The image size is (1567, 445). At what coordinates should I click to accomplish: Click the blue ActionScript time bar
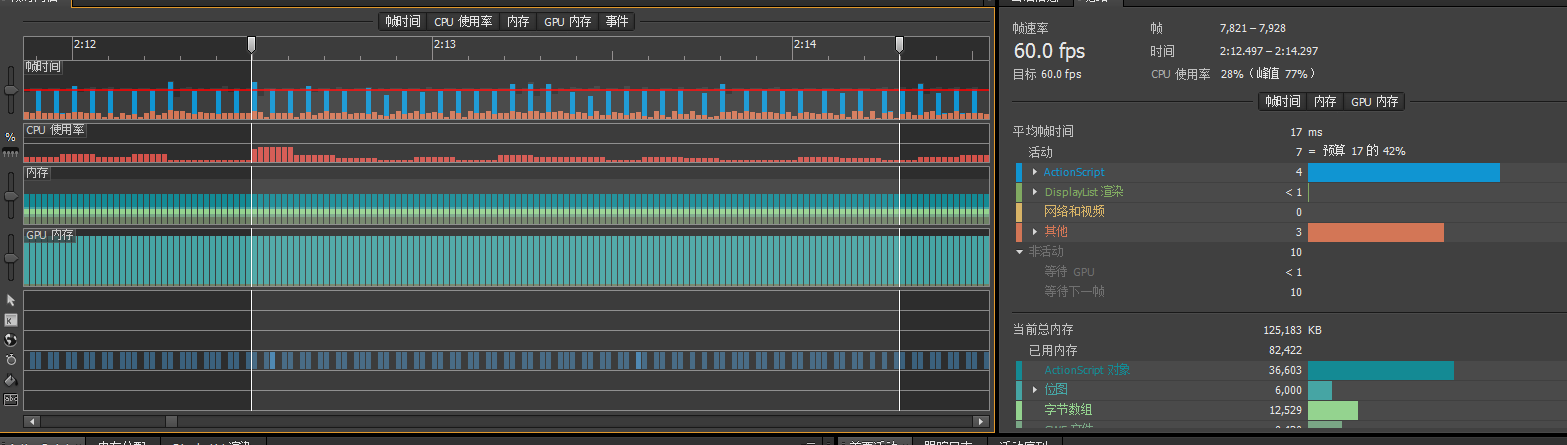point(1404,172)
